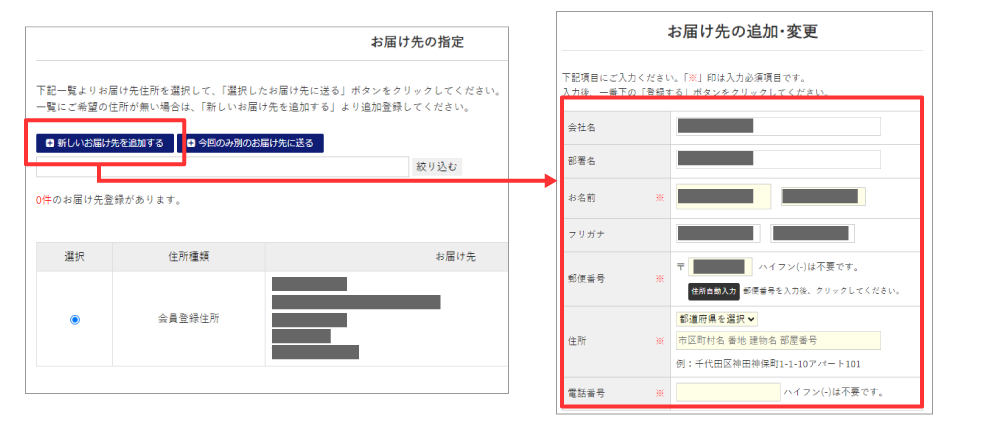Click the 選択 column header
The width and height of the screenshot is (1000, 425).
(x=75, y=257)
